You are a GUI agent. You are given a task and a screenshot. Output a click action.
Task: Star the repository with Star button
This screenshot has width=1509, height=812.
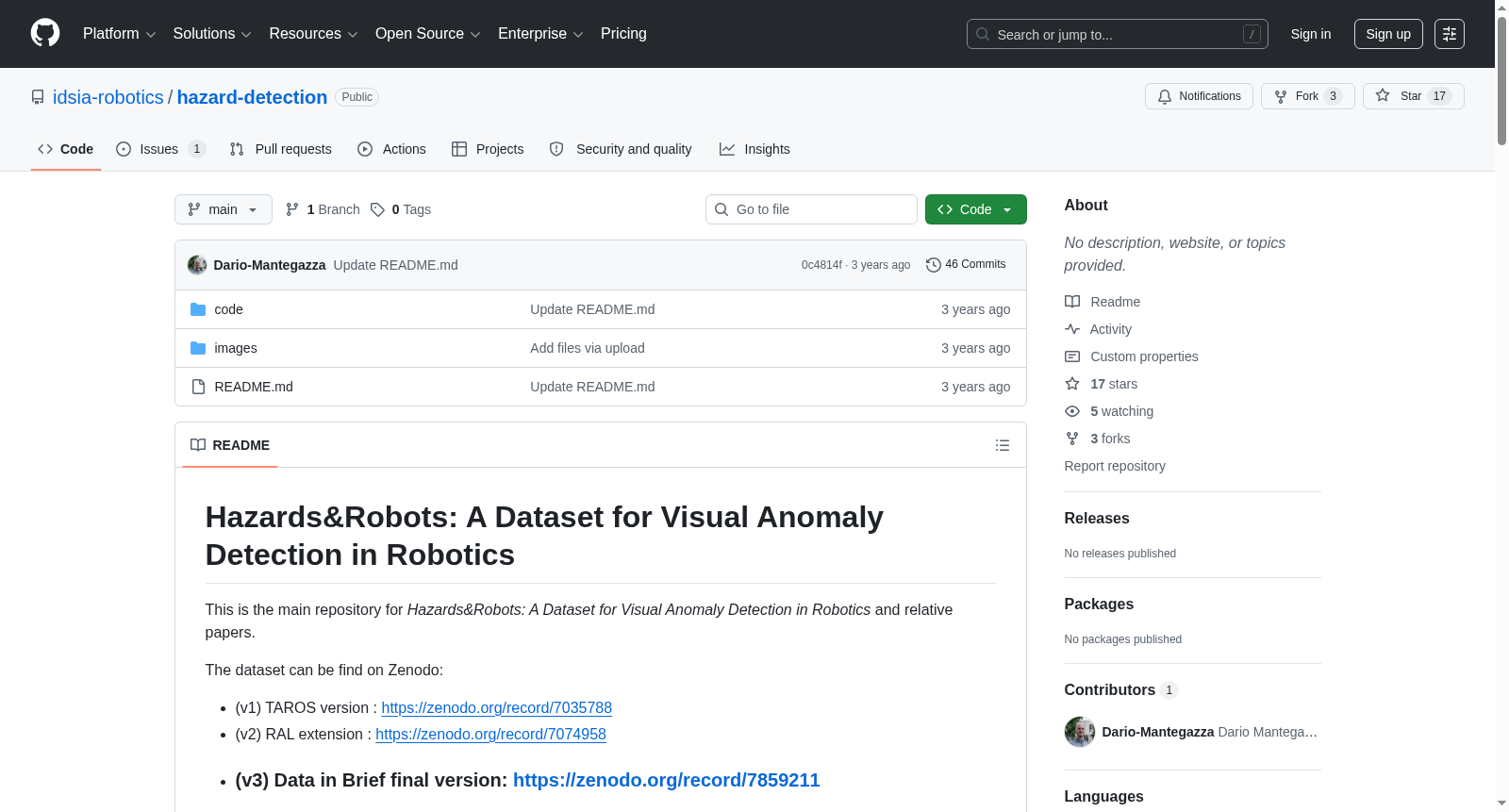pos(1413,96)
